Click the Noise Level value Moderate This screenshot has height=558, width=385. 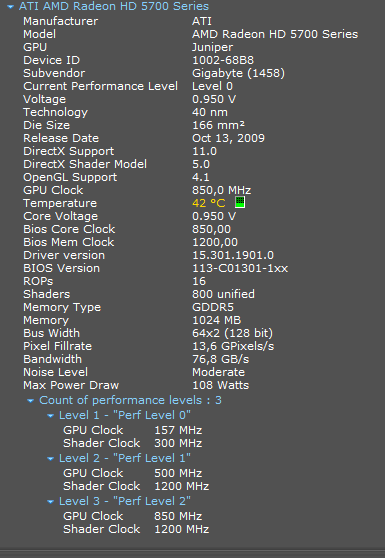tap(218, 372)
